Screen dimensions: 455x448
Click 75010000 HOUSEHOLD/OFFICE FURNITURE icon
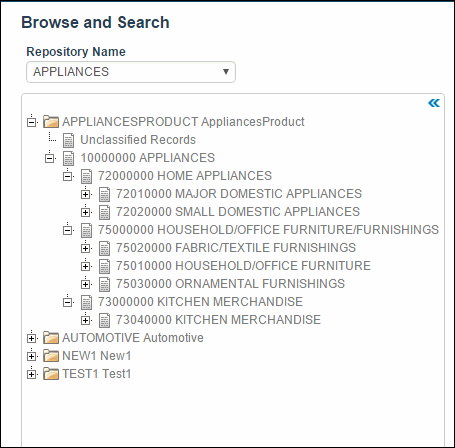[x=105, y=266]
